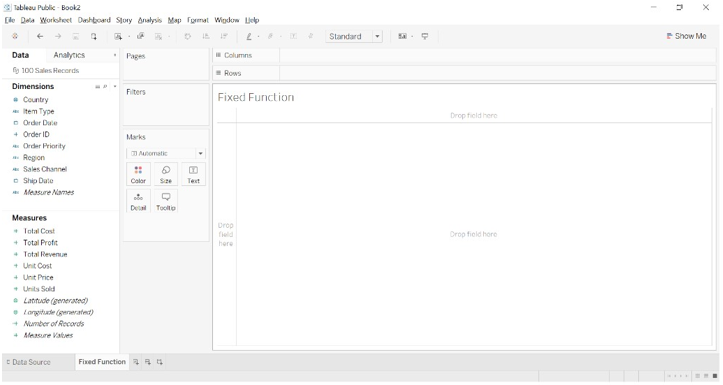Click the Redo forward arrow in toolbar
Image resolution: width=723 pixels, height=385 pixels.
click(x=58, y=36)
